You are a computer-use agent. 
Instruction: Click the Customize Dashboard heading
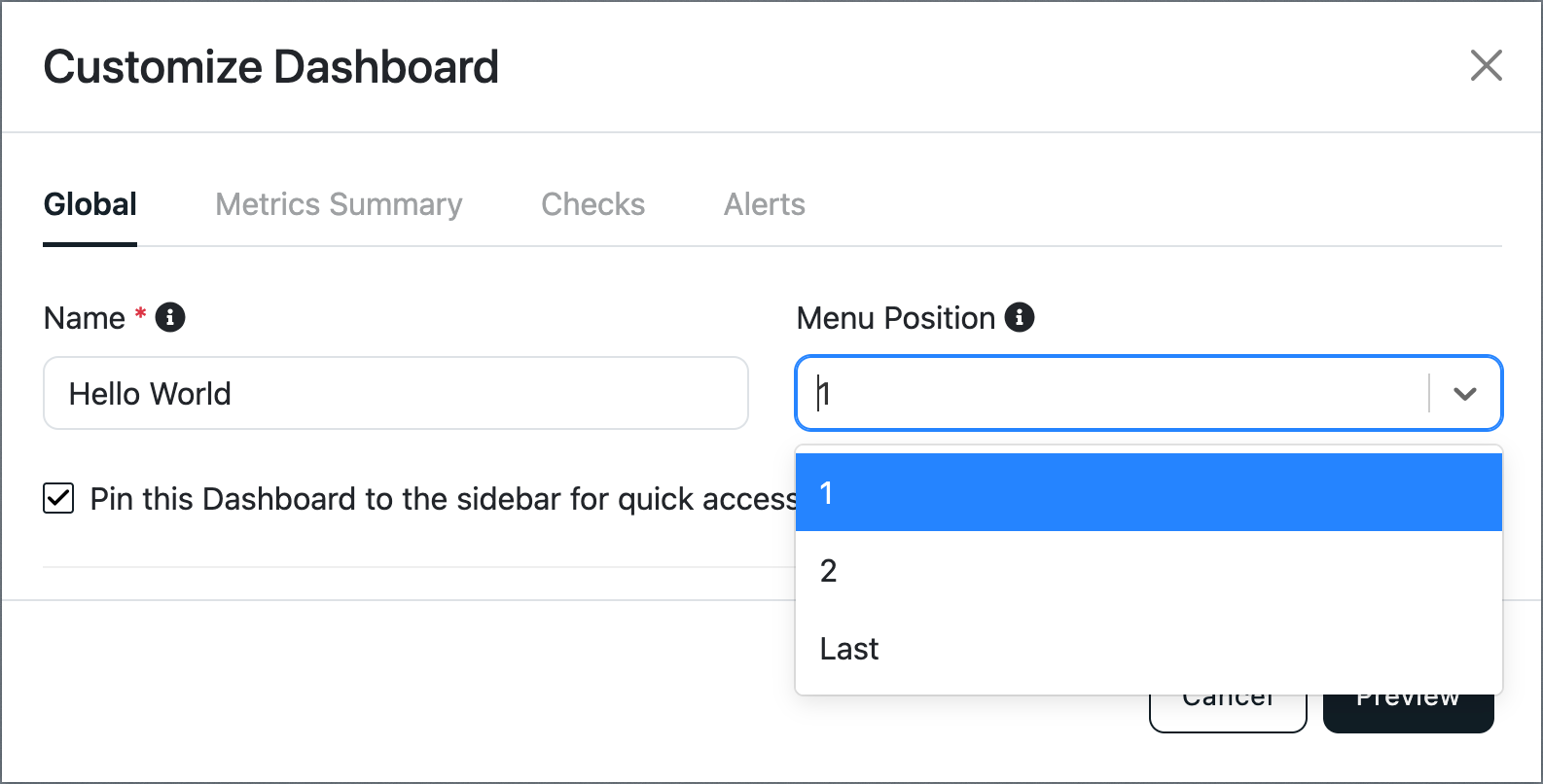pyautogui.click(x=271, y=67)
